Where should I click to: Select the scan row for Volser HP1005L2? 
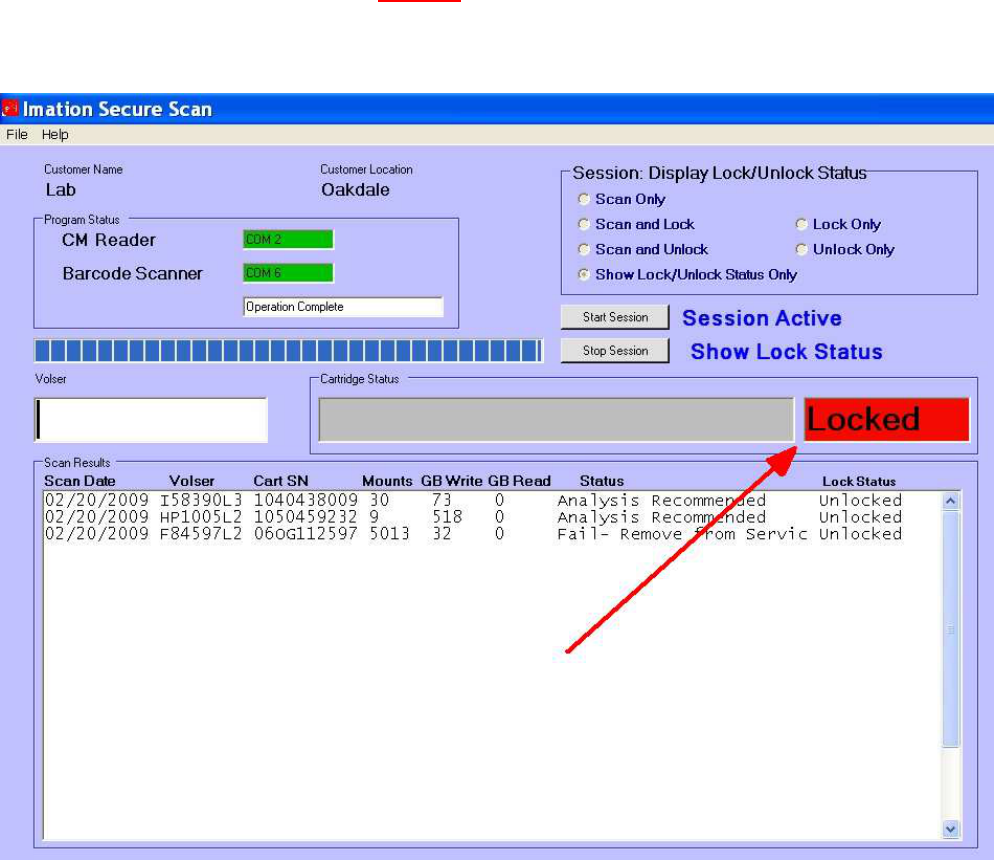point(473,517)
